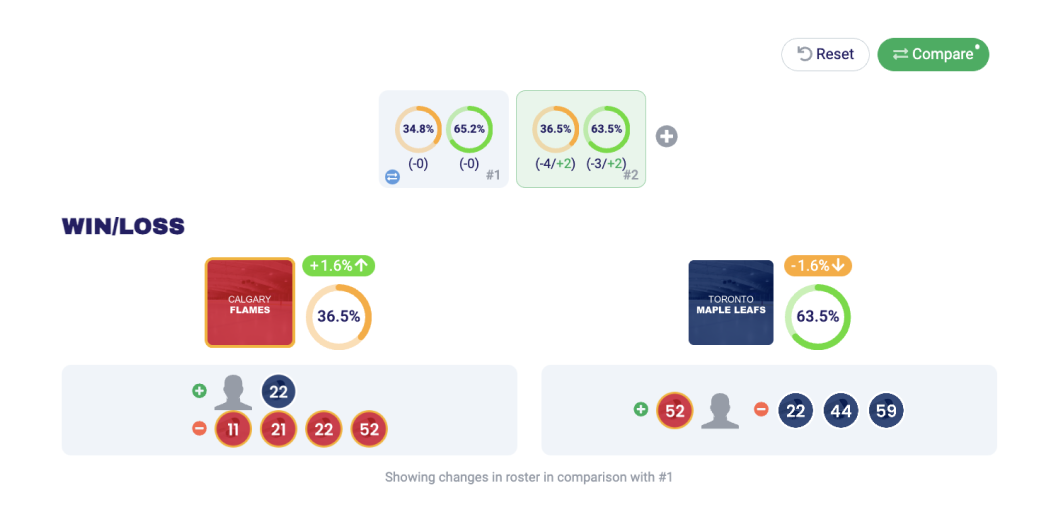This screenshot has width=1056, height=518.
Task: Click the red minus icon in Flames roster
Action: [199, 429]
